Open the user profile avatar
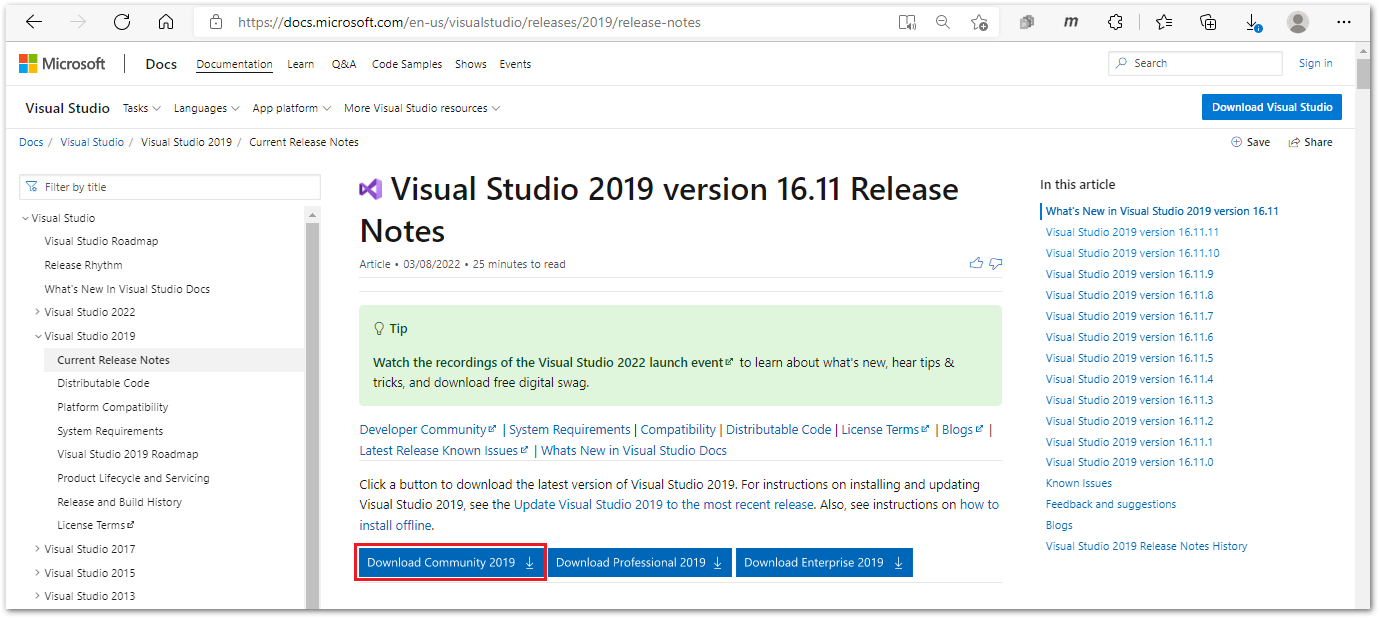Image resolution: width=1379 pixels, height=618 pixels. coord(1297,22)
